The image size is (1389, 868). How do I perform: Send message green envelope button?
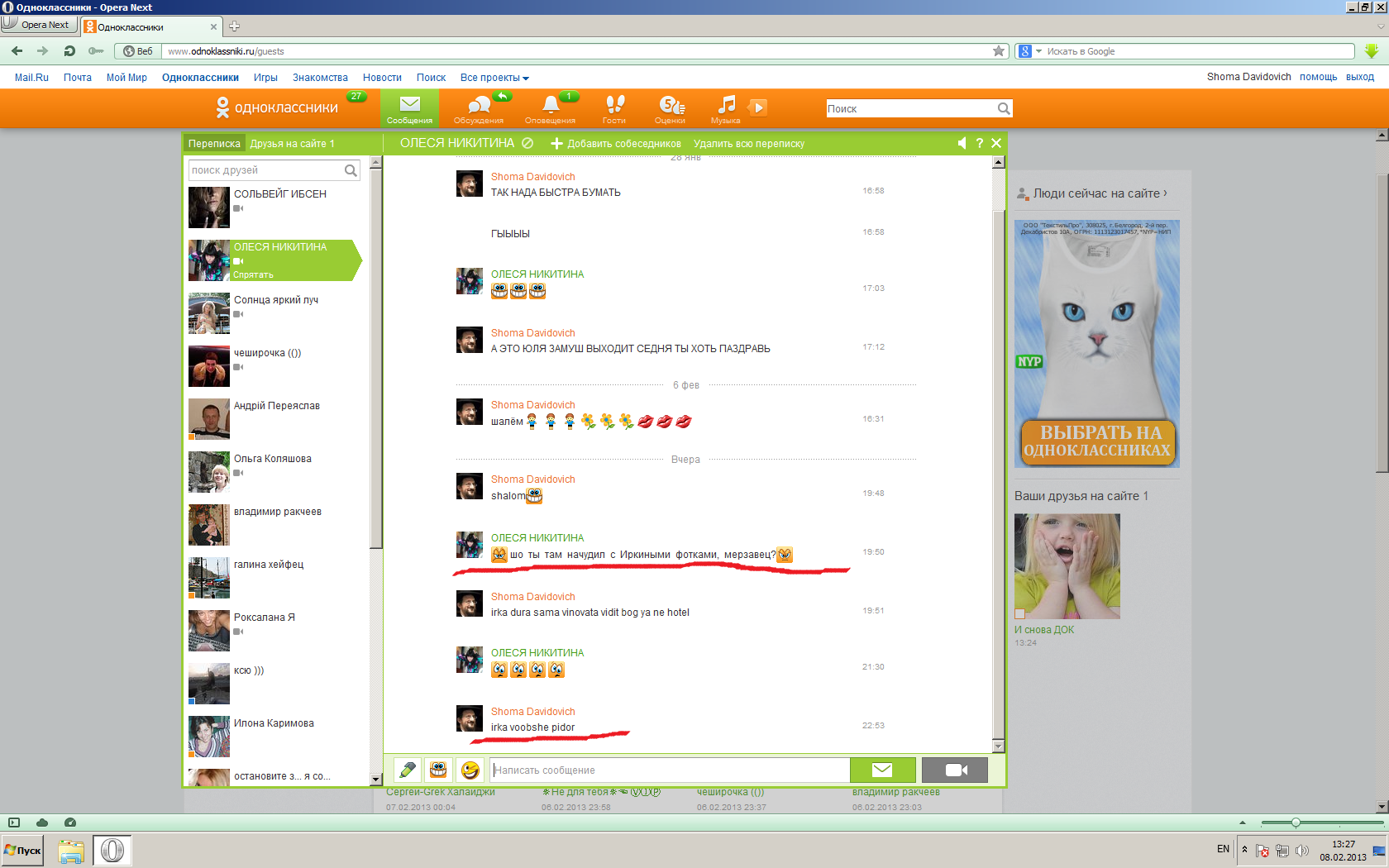(x=882, y=770)
